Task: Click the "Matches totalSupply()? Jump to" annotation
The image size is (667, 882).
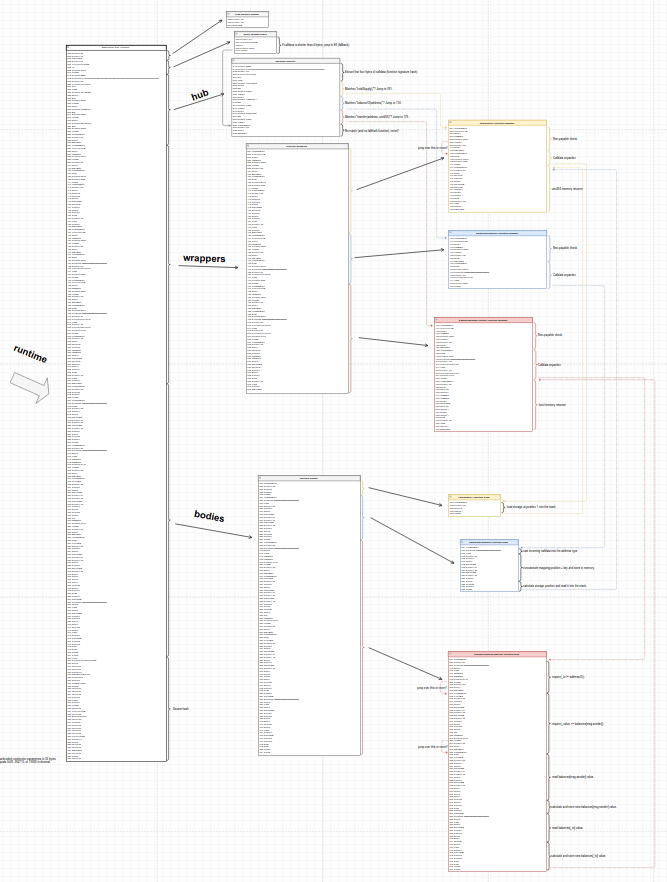Action: click(x=368, y=89)
